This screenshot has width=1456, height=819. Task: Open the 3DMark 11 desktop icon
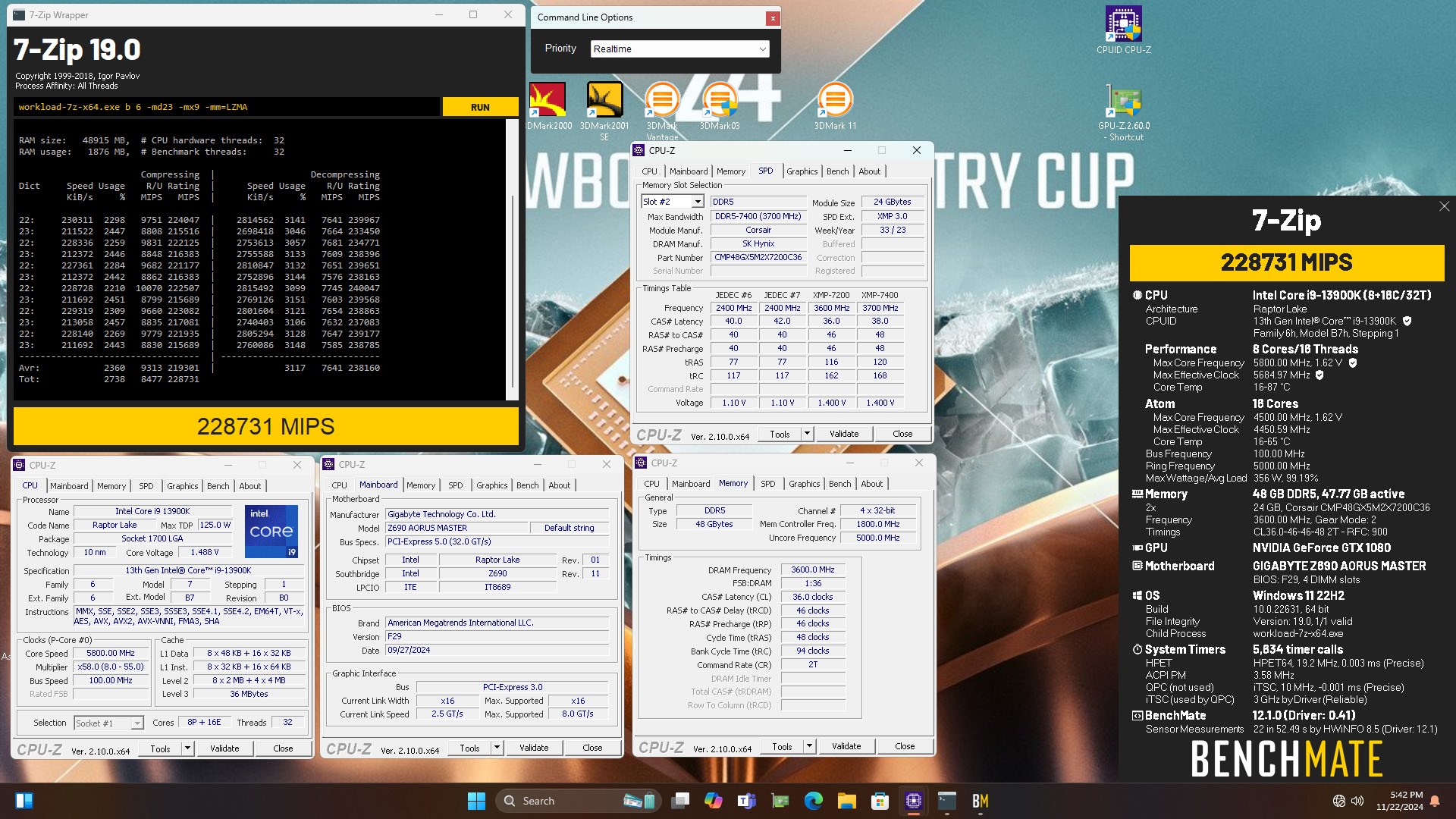835,105
